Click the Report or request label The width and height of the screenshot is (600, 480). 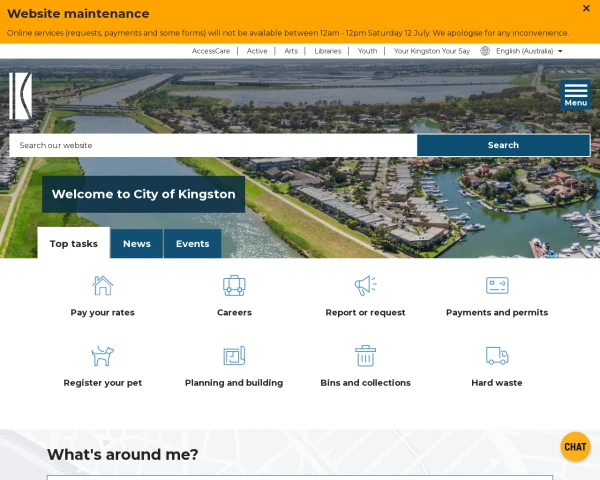coord(365,313)
